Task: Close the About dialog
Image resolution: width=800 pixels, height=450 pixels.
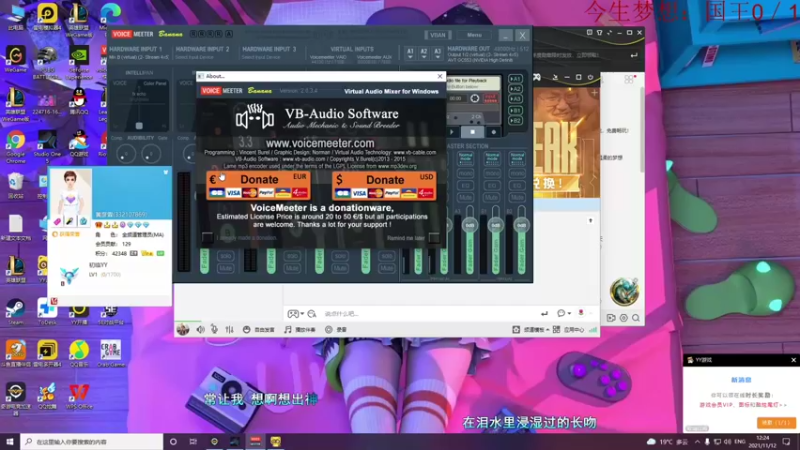Action: pyautogui.click(x=440, y=76)
